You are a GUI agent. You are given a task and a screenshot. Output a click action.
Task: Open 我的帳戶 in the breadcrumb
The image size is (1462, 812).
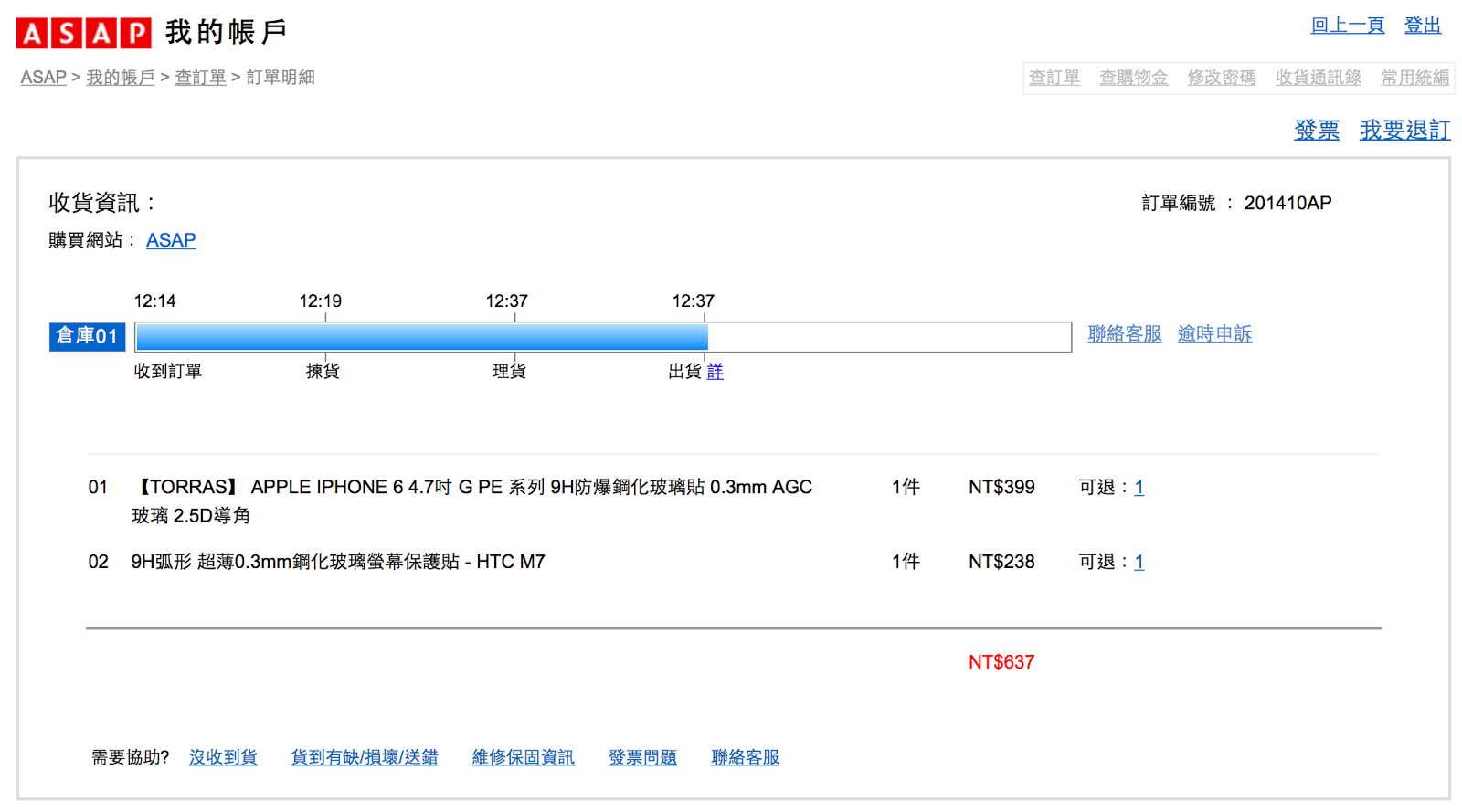[121, 78]
